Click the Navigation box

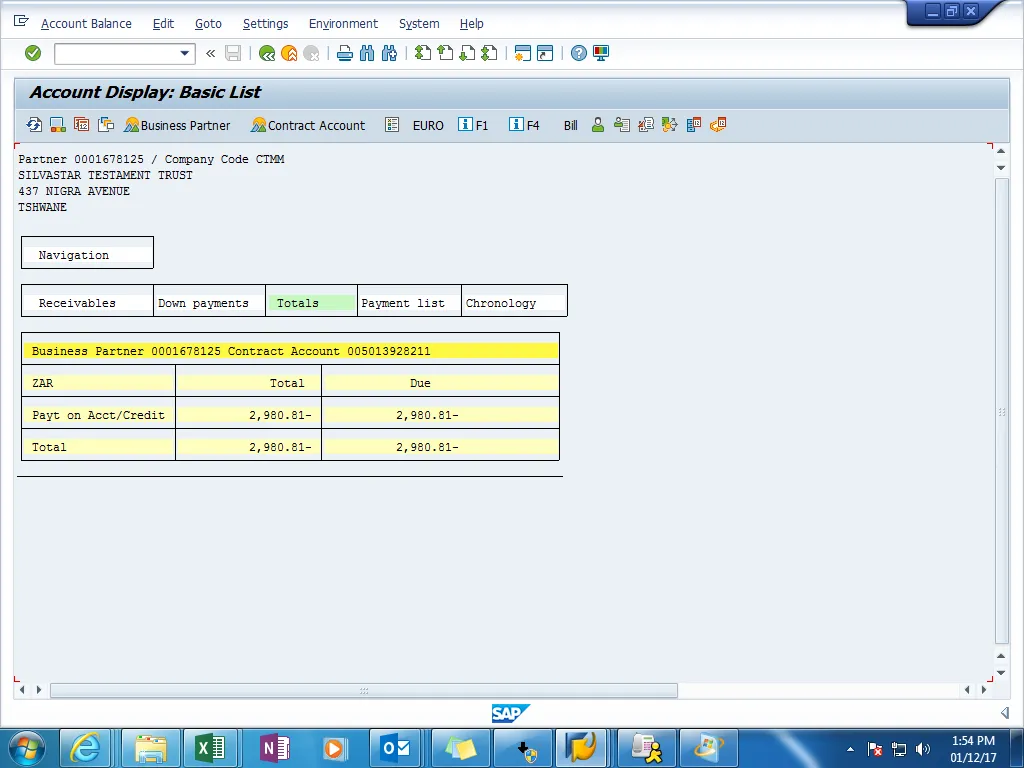point(88,253)
